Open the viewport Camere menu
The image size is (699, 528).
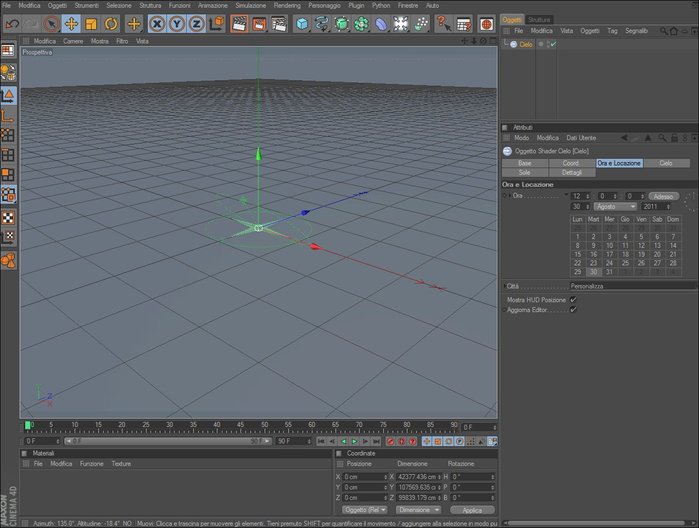(x=73, y=41)
